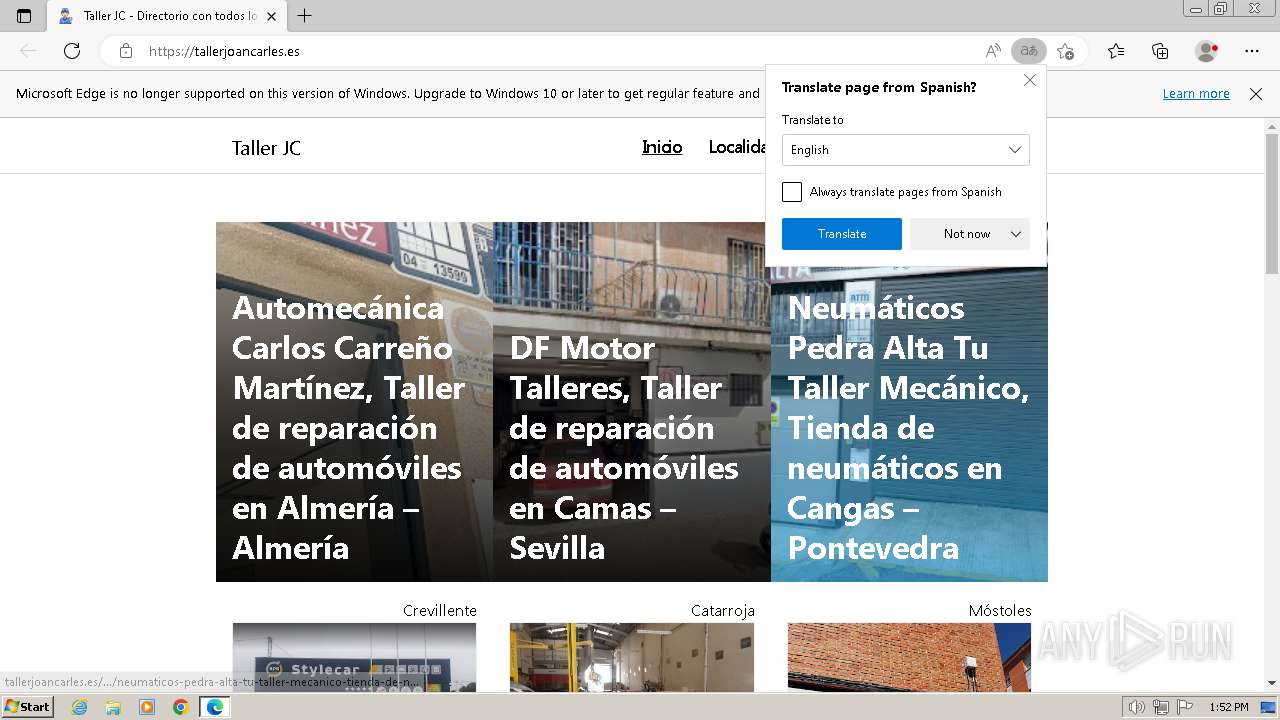Screen dimensions: 1280x720
Task: Open the Localidades menu item
Action: tap(737, 147)
